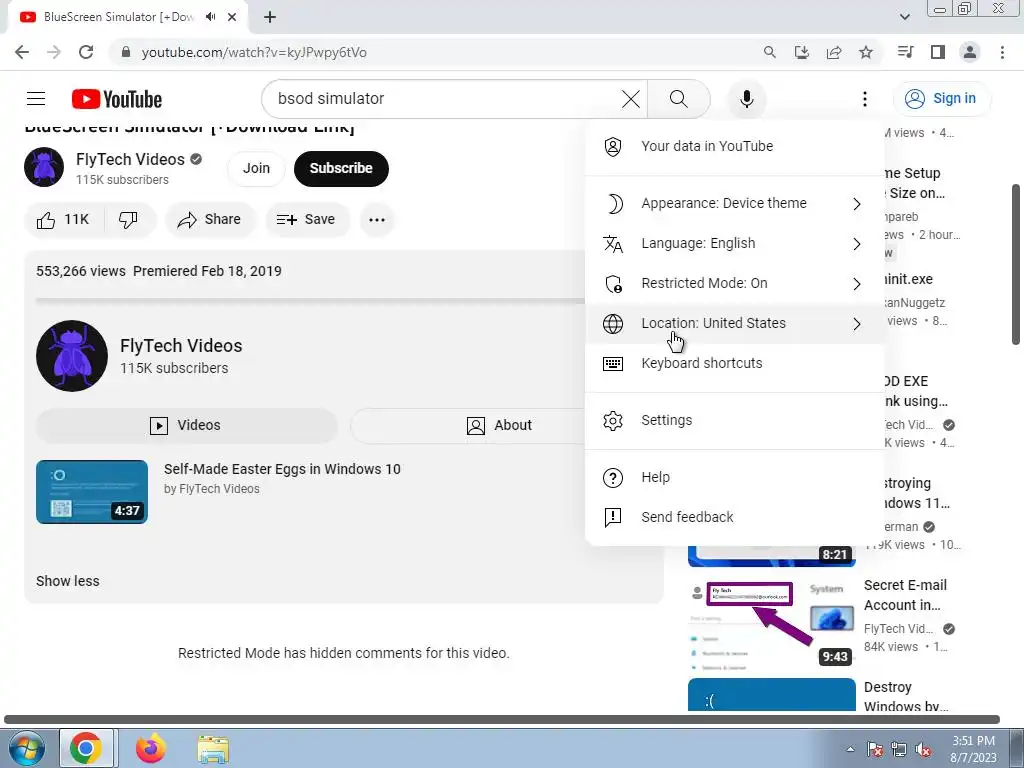Click the URL address bar

click(431, 52)
